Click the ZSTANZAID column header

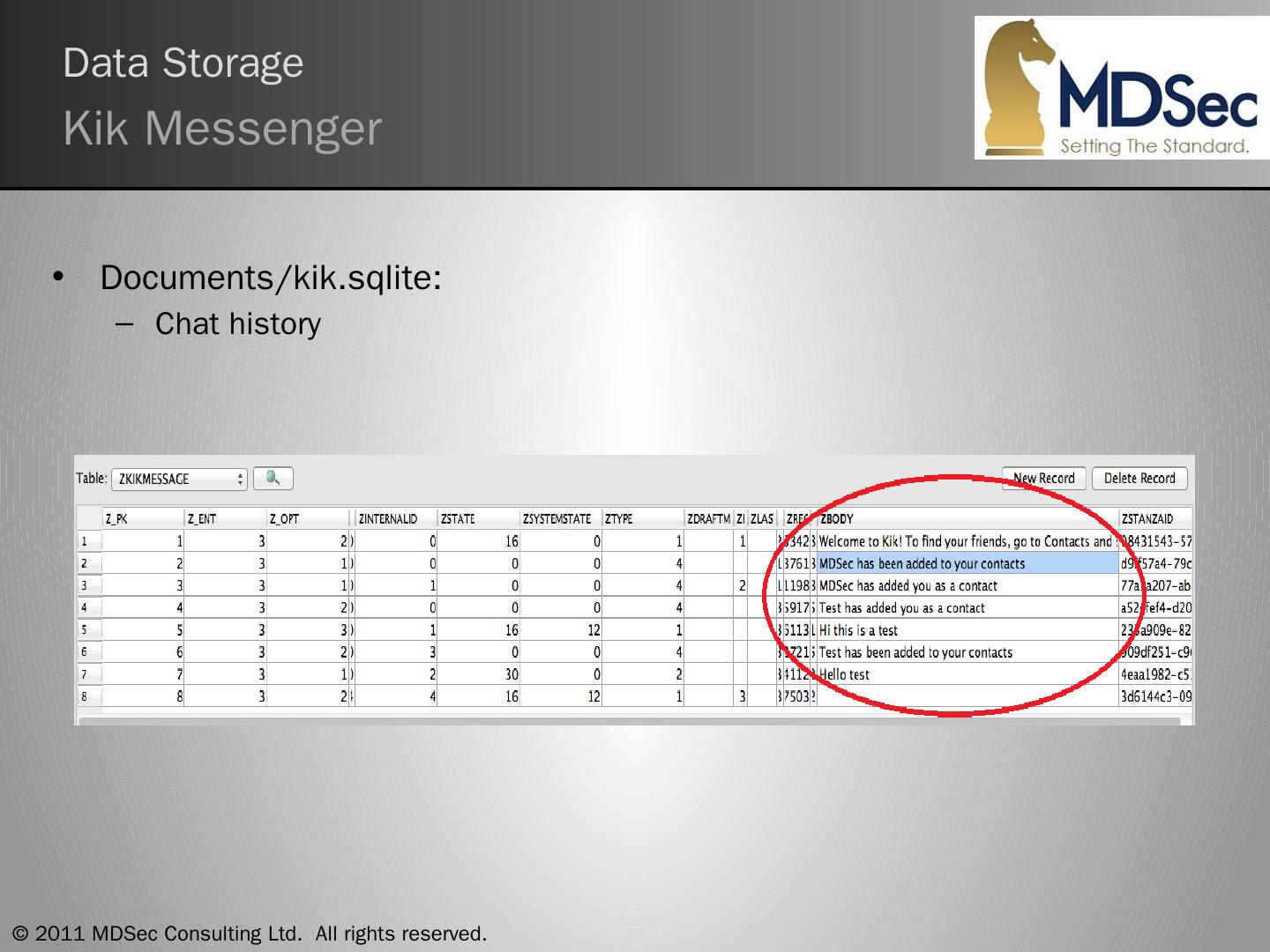coord(1155,519)
